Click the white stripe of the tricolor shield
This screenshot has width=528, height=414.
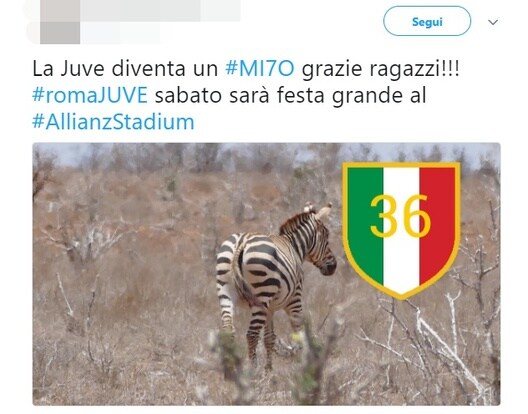pos(401,229)
